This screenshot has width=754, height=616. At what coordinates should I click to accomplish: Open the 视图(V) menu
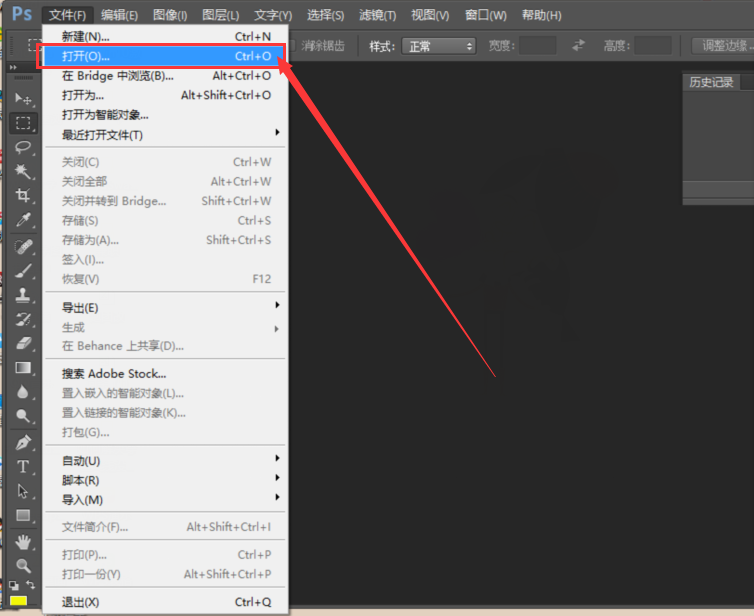pos(430,15)
